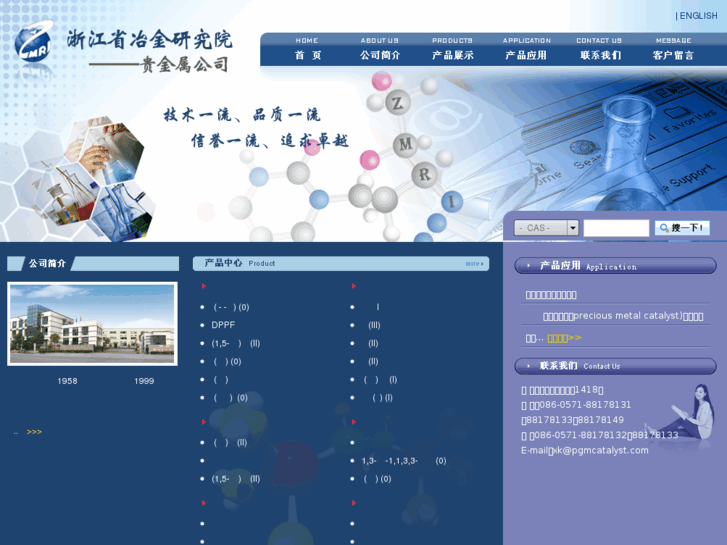
Task: Open the PRODUCTS 产品展示 menu item
Action: coord(453,49)
